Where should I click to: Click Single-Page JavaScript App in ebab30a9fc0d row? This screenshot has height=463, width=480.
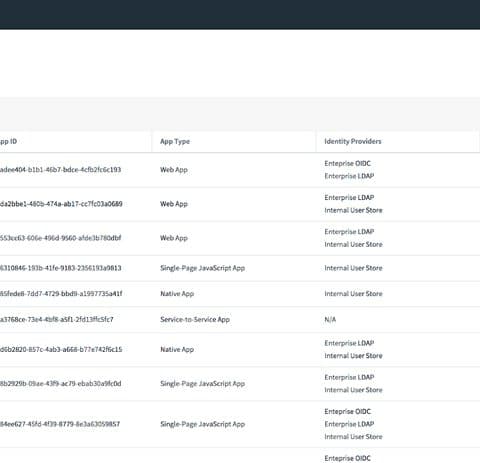pyautogui.click(x=202, y=384)
